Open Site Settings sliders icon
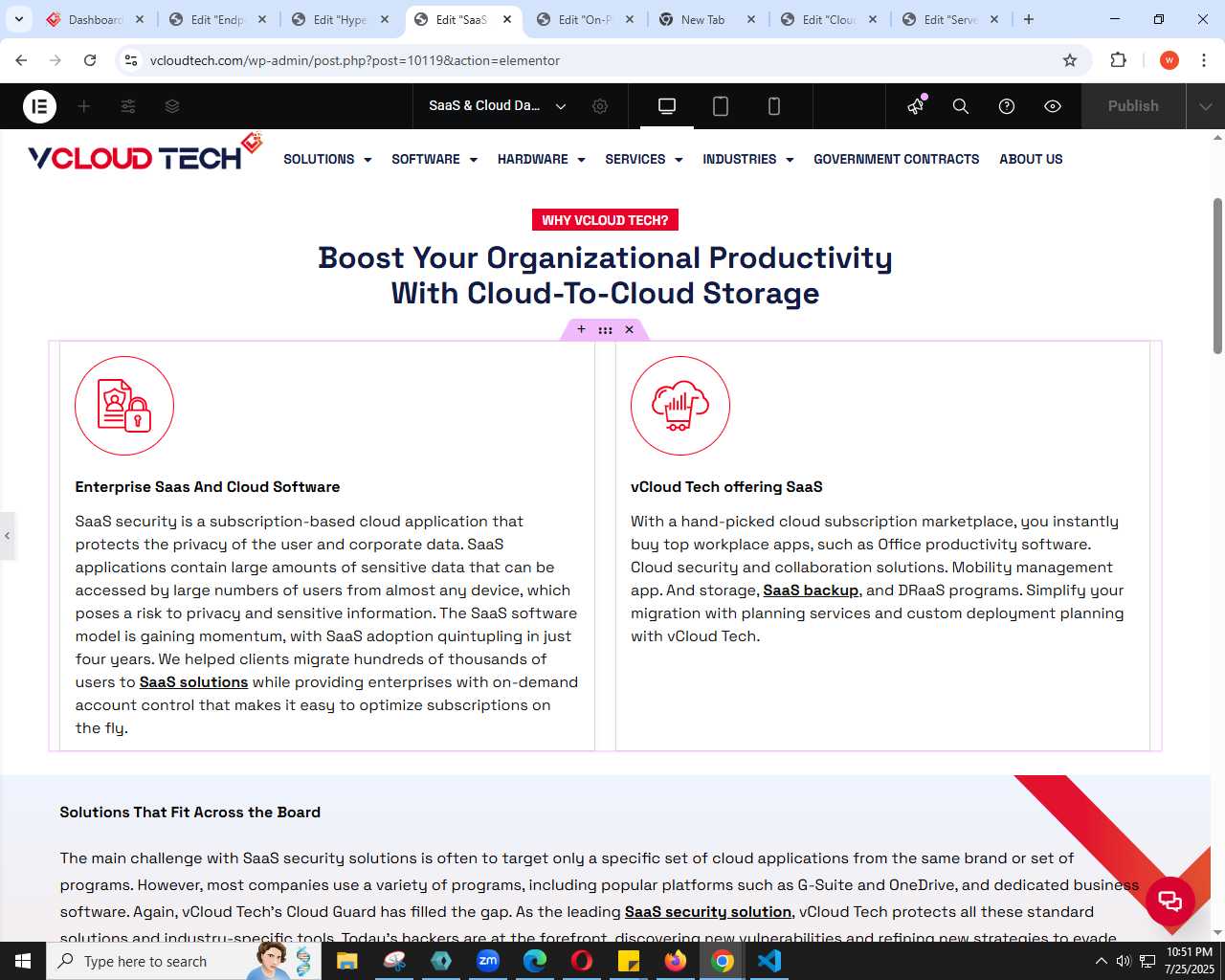 [128, 106]
